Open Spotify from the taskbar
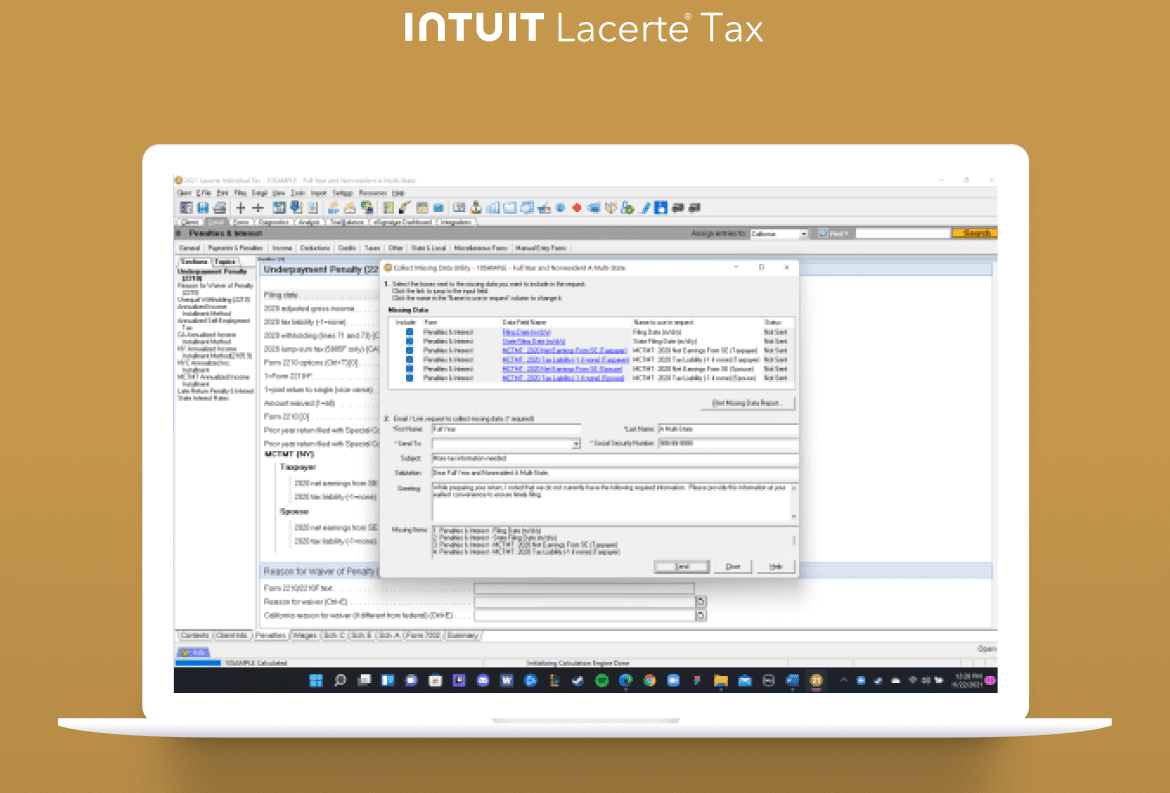Screen dimensions: 1170x793 (601, 680)
